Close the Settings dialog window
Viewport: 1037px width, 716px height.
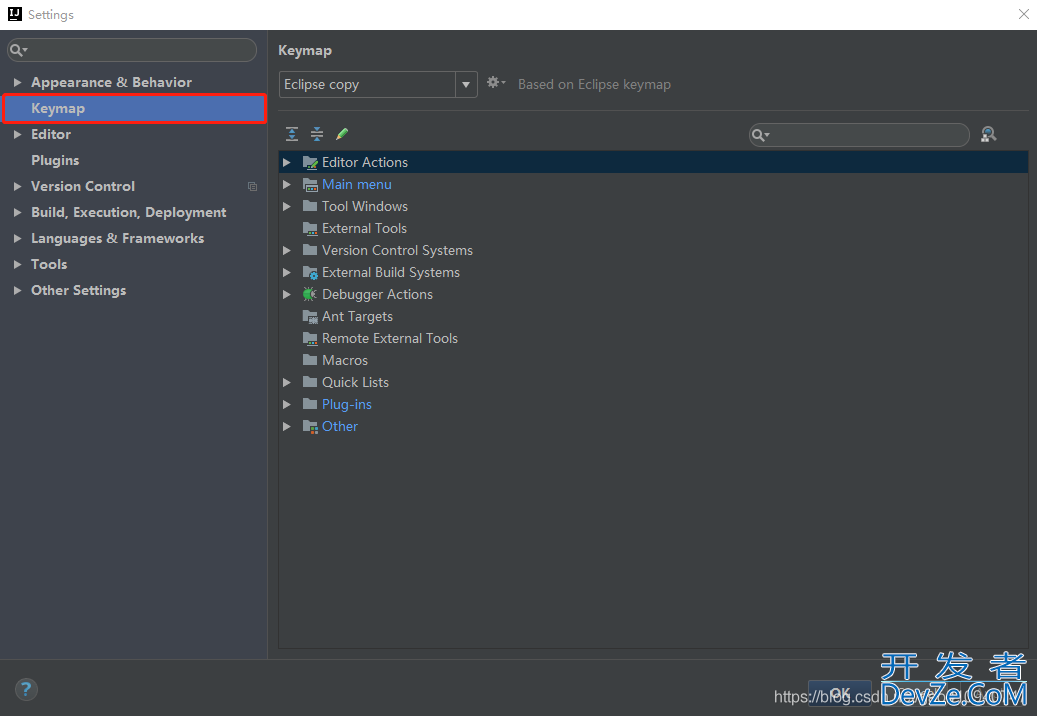1023,14
